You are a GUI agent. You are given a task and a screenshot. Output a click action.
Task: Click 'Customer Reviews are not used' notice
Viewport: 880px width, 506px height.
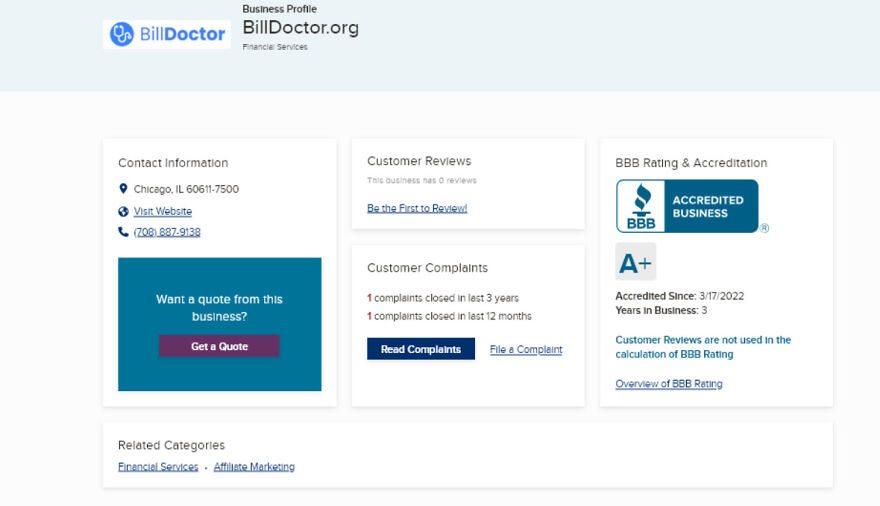[703, 347]
